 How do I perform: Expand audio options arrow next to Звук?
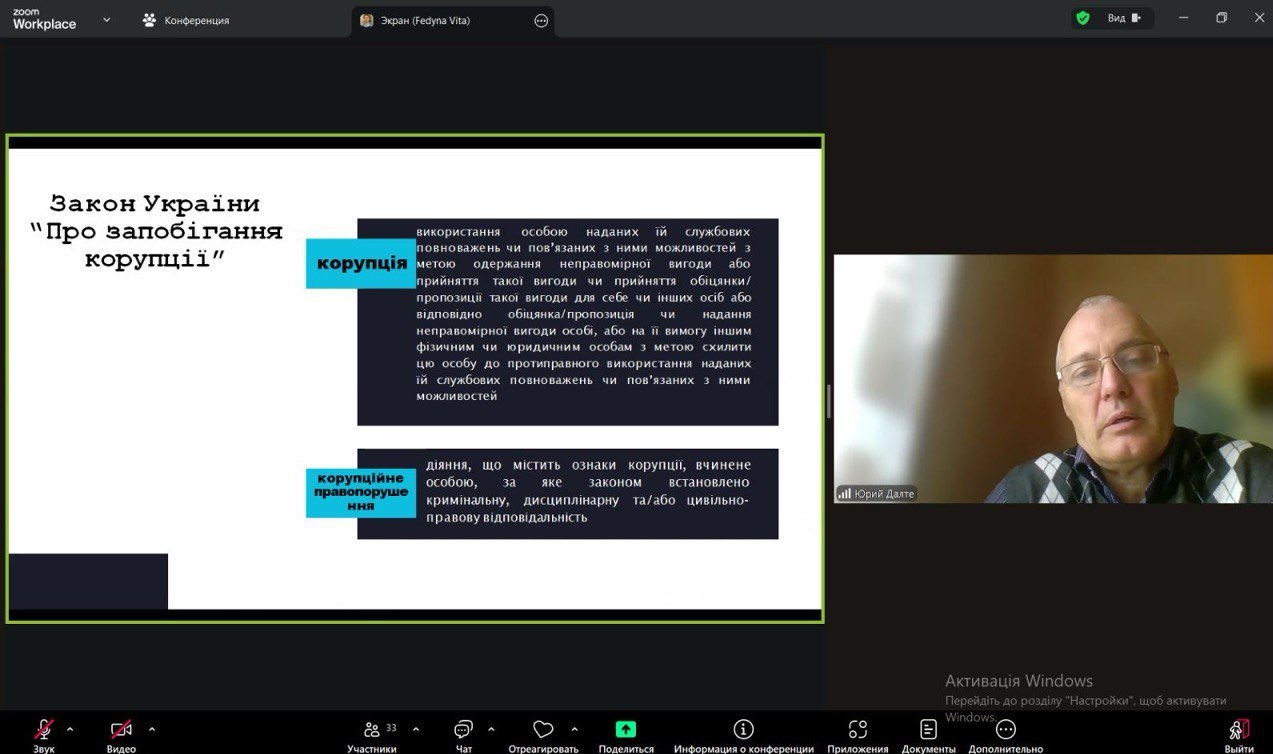70,729
